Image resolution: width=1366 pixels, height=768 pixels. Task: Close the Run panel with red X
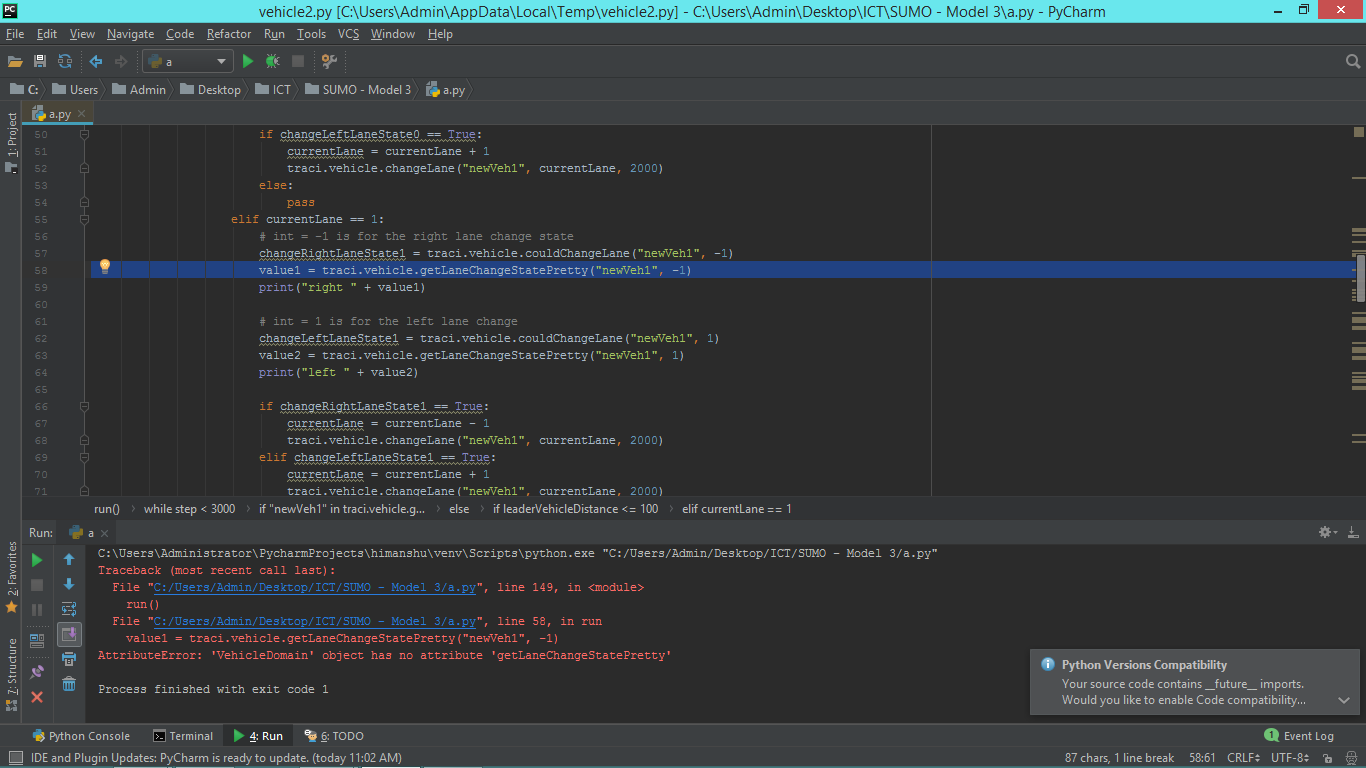(37, 697)
